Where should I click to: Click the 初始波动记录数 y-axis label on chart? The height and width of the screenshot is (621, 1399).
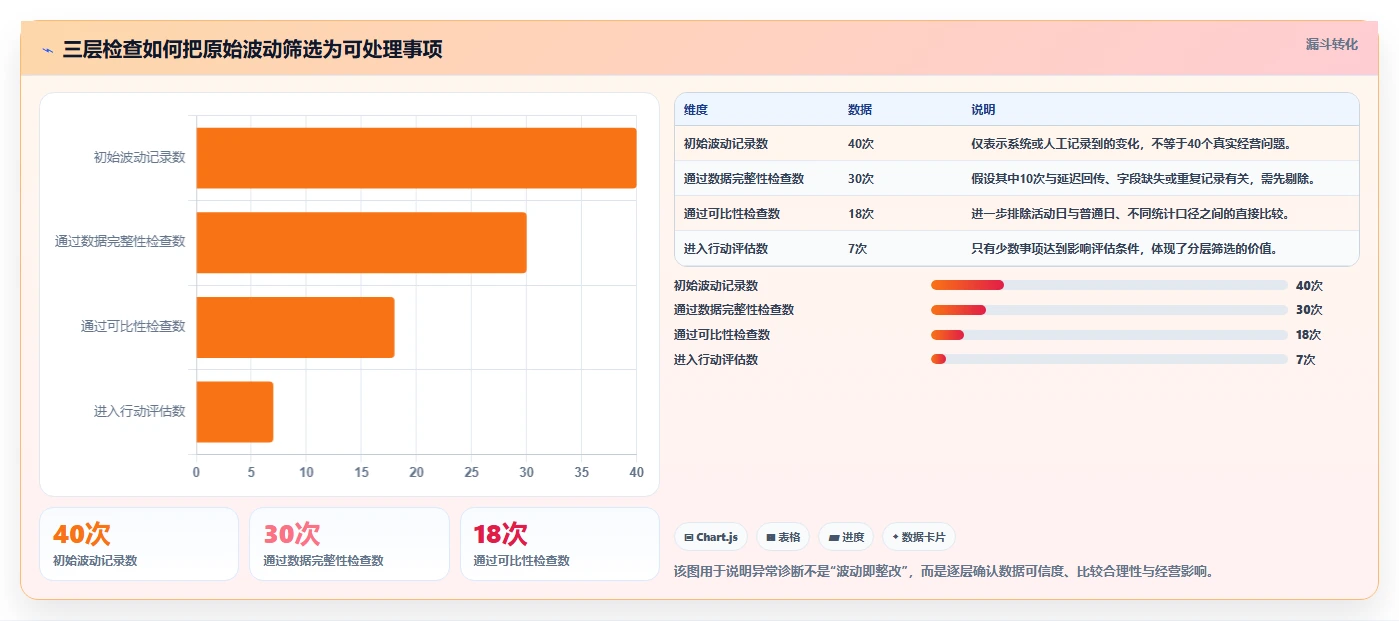[139, 158]
